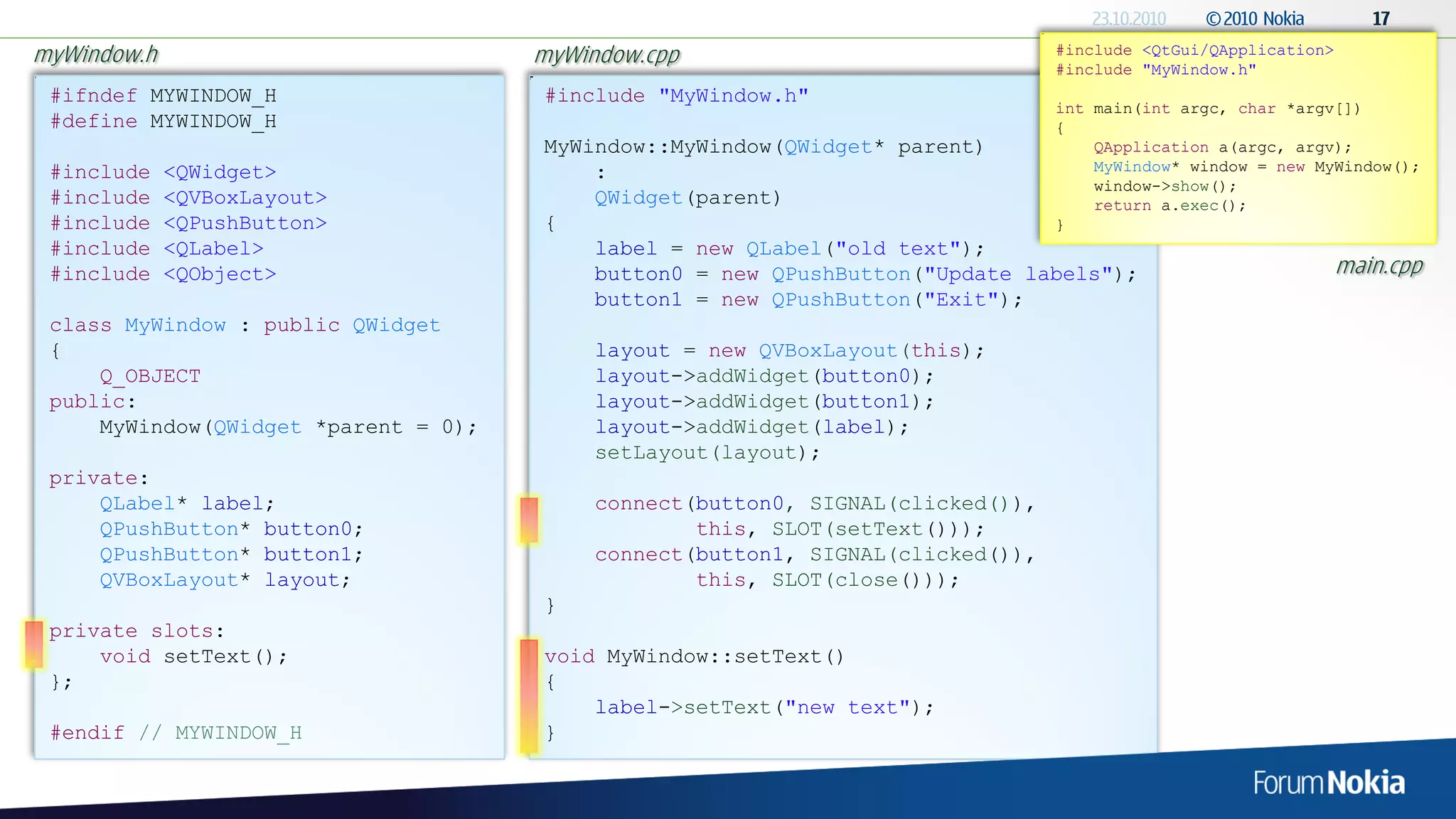This screenshot has height=819, width=1456.
Task: Click the Q_OBJECT macro line
Action: click(150, 376)
